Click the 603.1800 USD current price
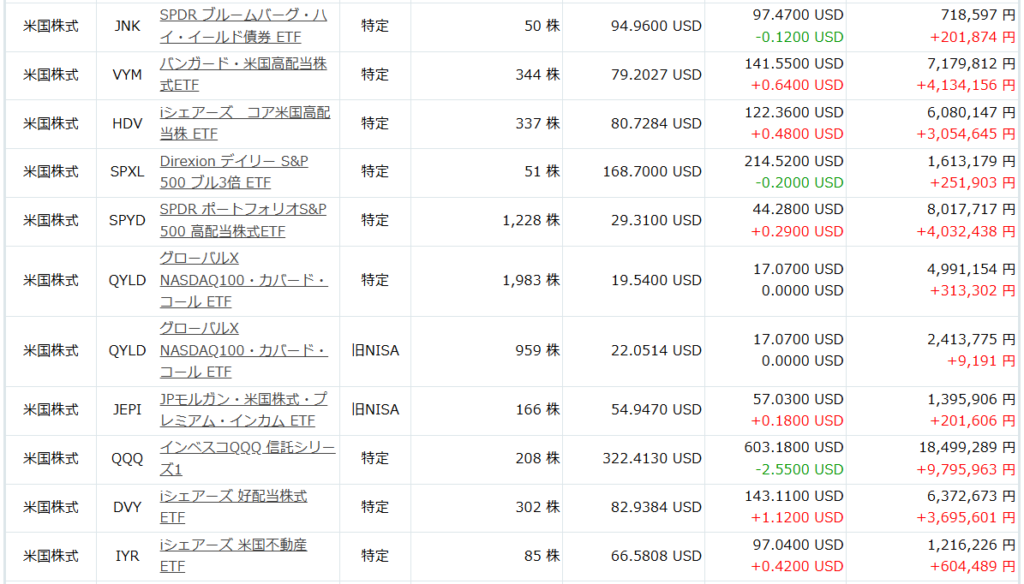Screen dimensions: 1024x584 (x=793, y=447)
